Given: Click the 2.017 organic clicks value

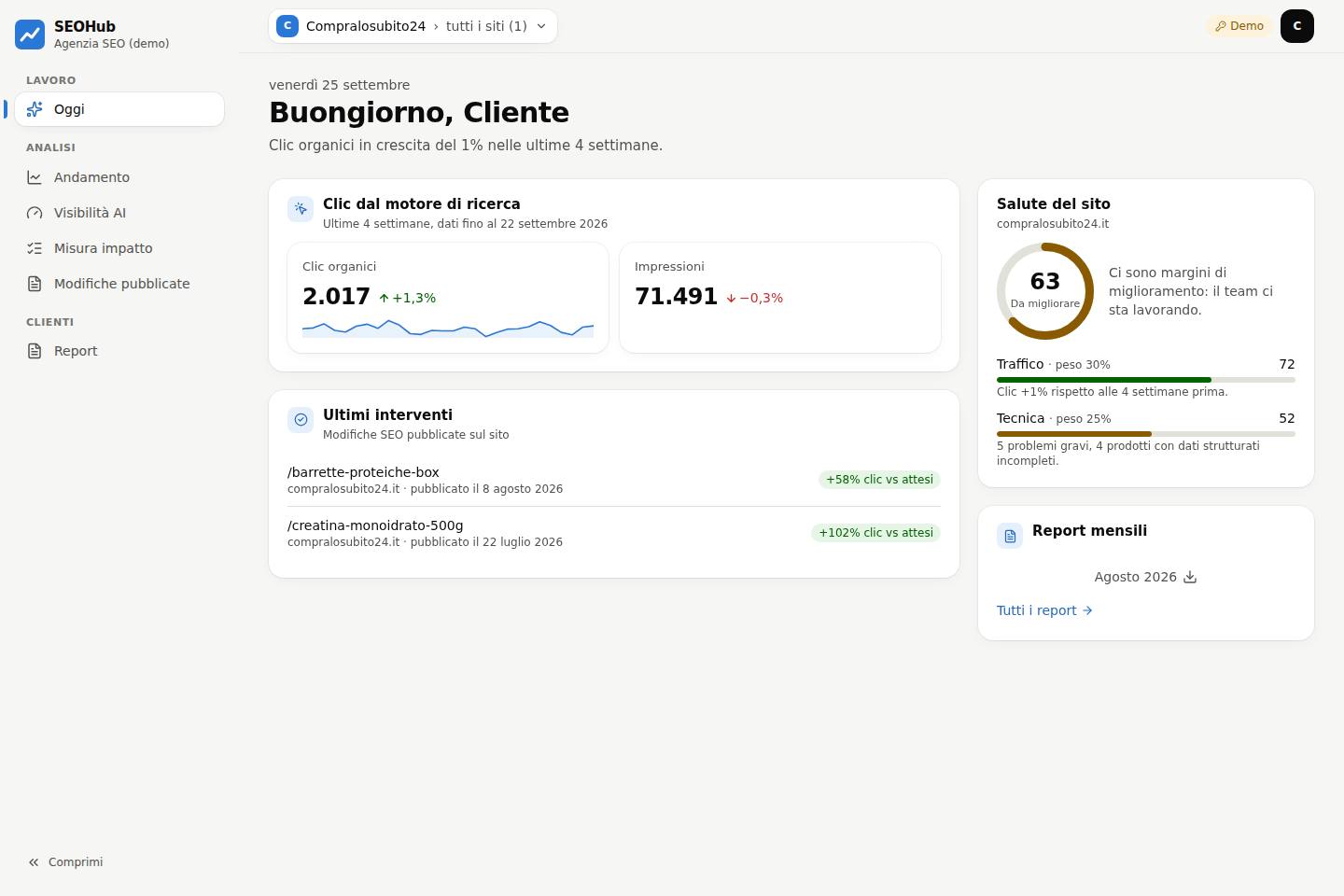Looking at the screenshot, I should click(336, 297).
